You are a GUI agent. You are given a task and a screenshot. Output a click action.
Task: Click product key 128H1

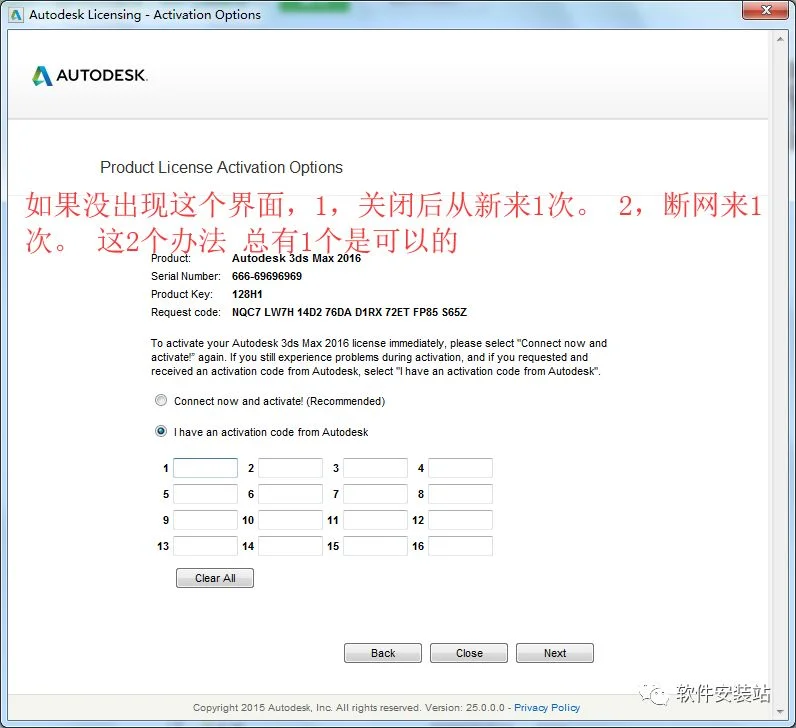pos(247,294)
